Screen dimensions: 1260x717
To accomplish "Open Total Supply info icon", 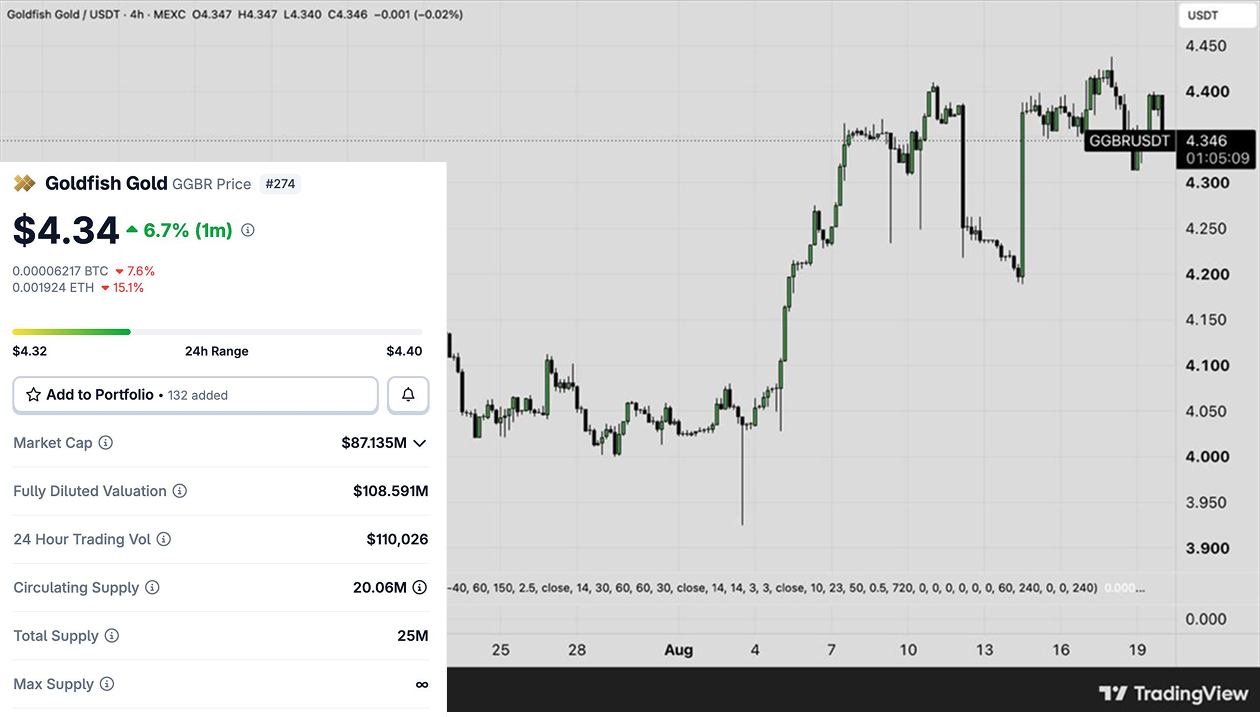I will [x=112, y=636].
